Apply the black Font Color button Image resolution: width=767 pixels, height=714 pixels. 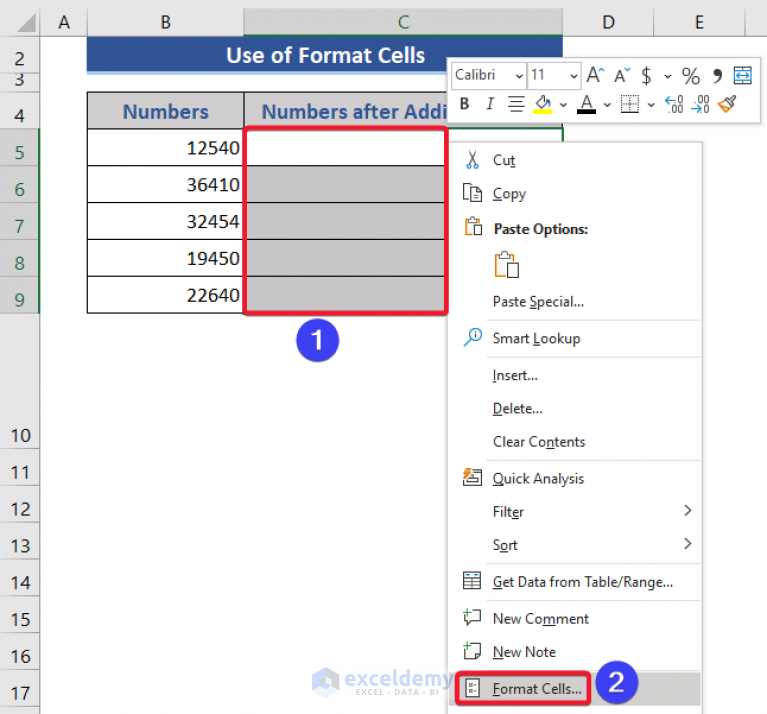click(x=587, y=104)
